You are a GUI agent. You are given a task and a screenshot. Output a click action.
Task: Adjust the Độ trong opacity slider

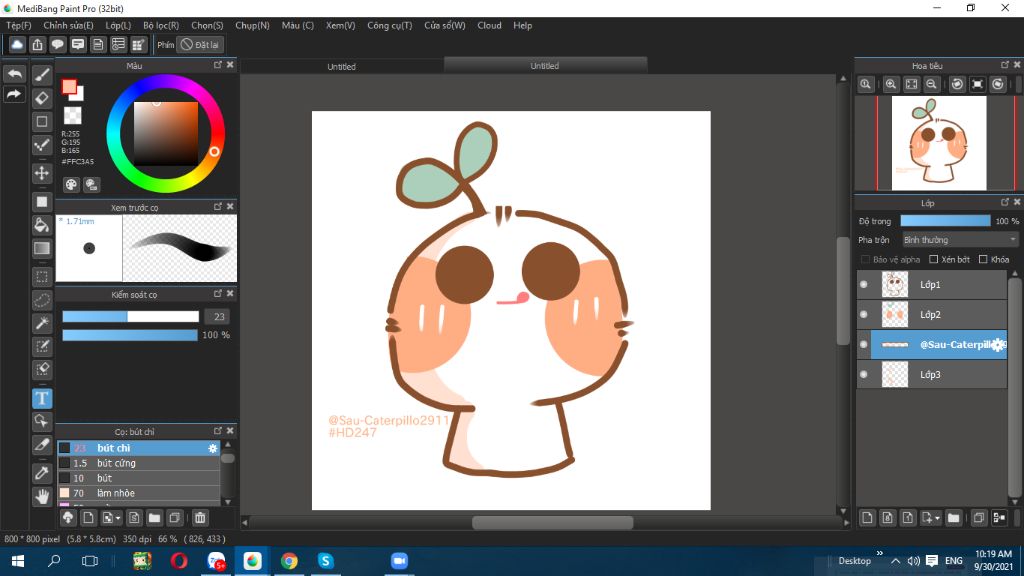coord(945,221)
